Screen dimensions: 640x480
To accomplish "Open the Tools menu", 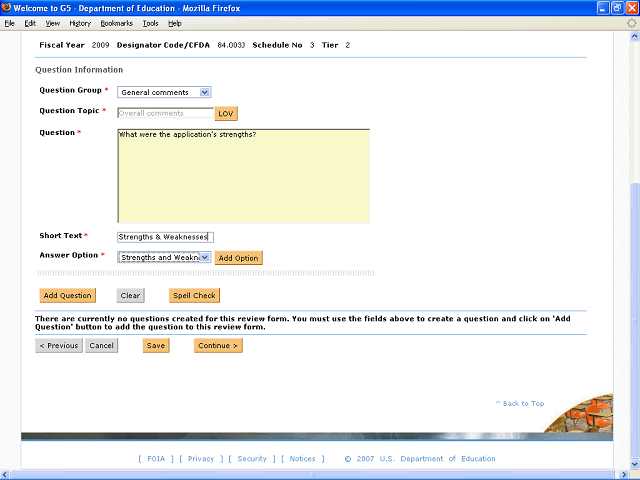I will (x=150, y=24).
